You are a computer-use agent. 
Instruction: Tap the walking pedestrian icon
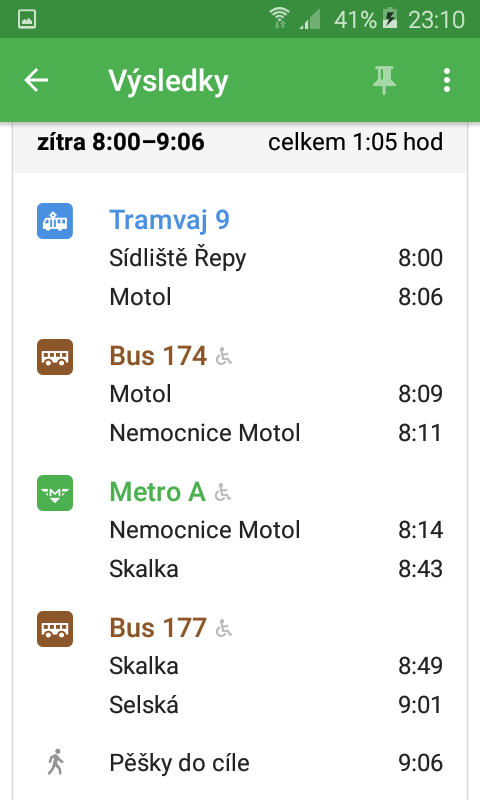coord(56,762)
